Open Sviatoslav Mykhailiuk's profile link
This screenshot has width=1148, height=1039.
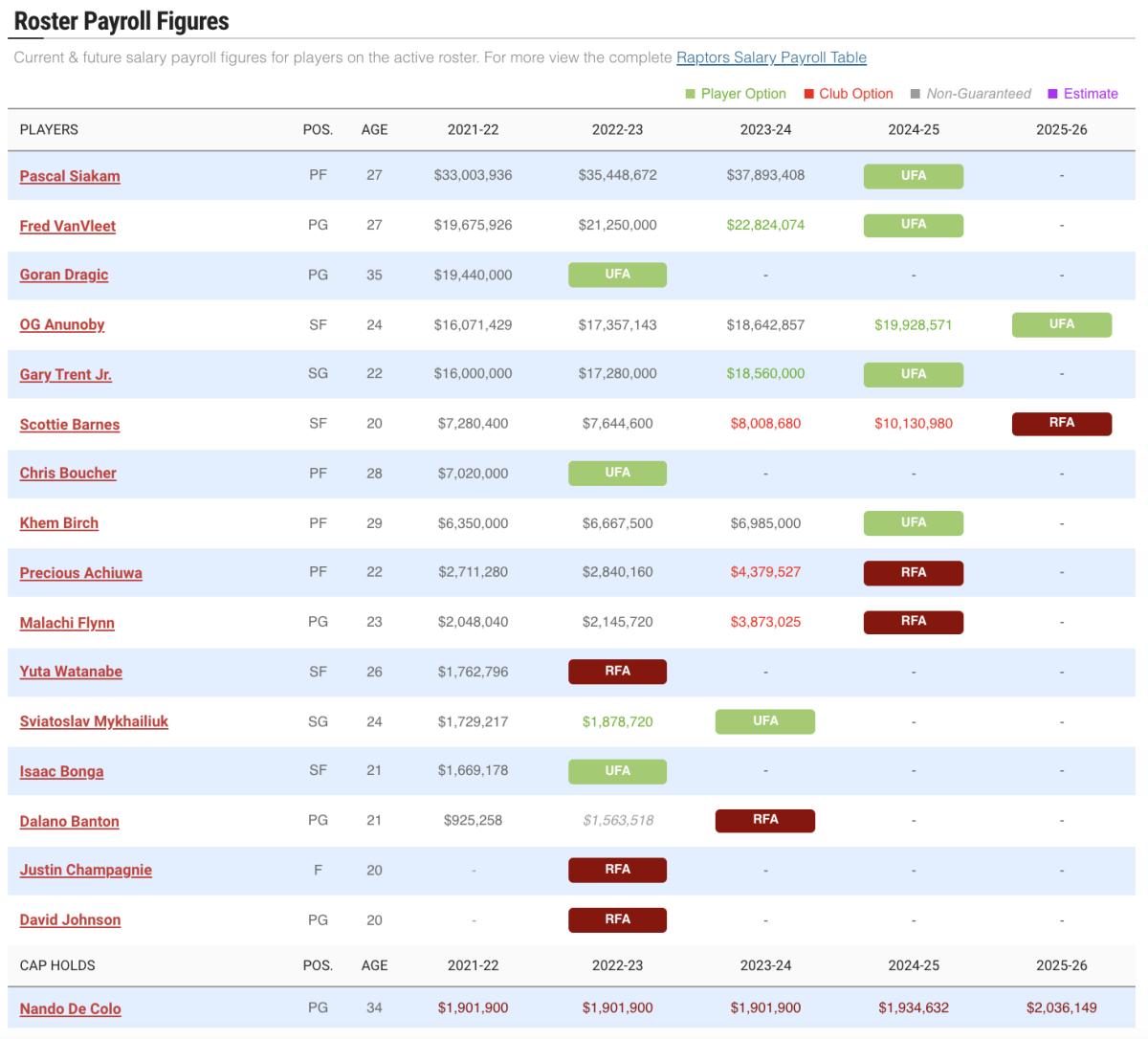(94, 721)
